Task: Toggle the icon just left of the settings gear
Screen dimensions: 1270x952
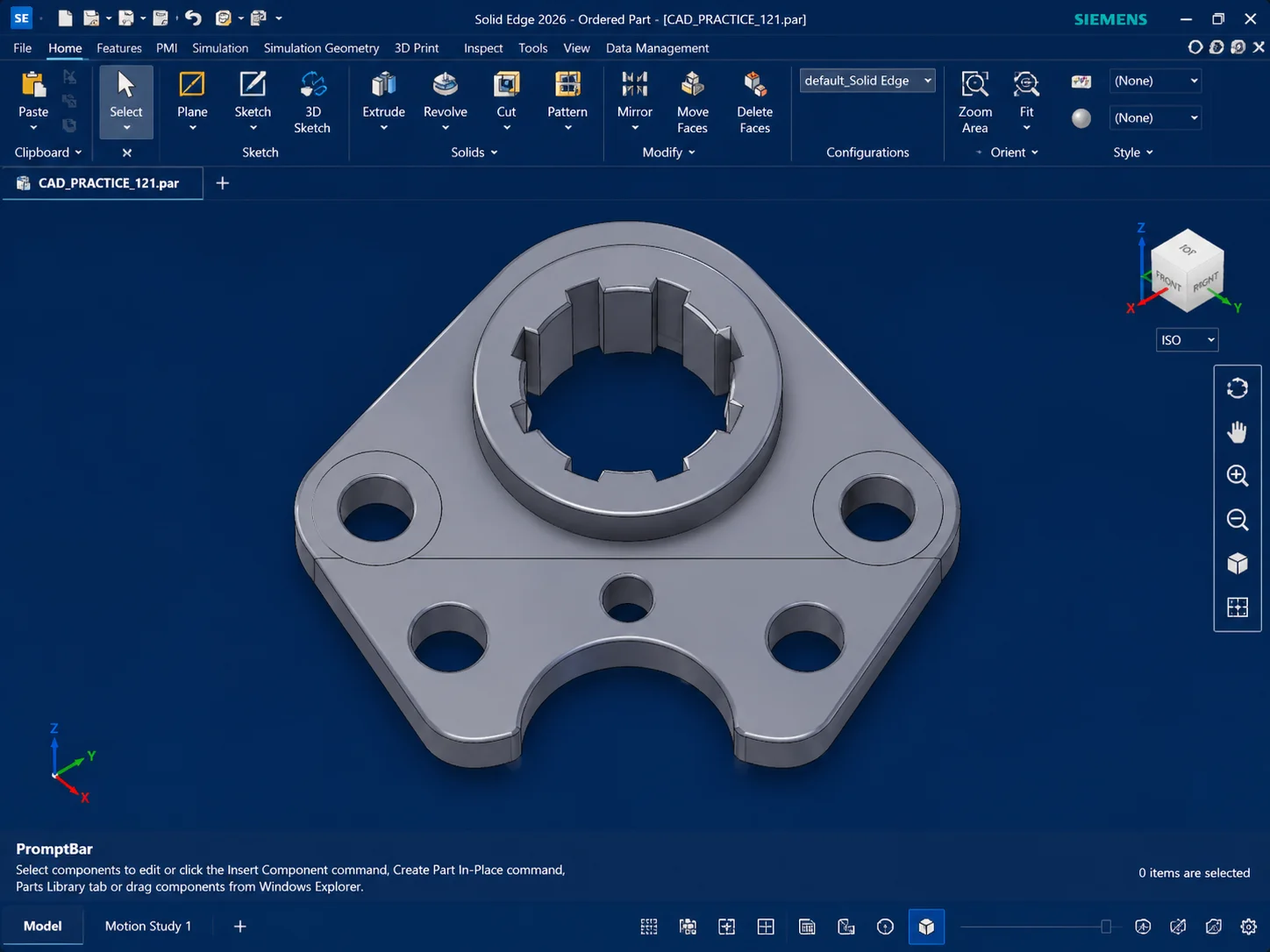Action: click(x=1214, y=927)
